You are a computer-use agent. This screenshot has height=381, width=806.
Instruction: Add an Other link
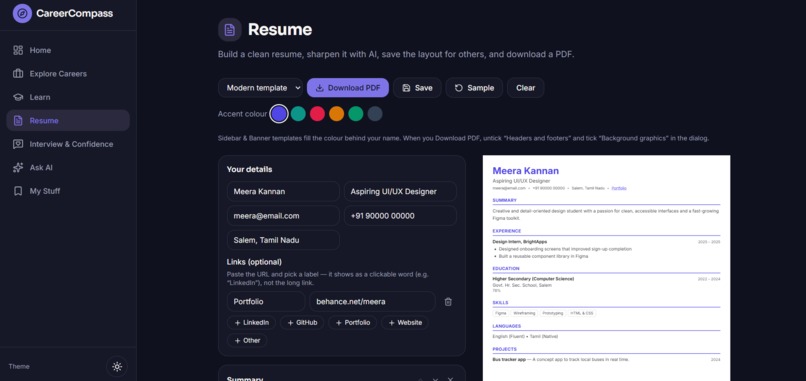click(247, 340)
